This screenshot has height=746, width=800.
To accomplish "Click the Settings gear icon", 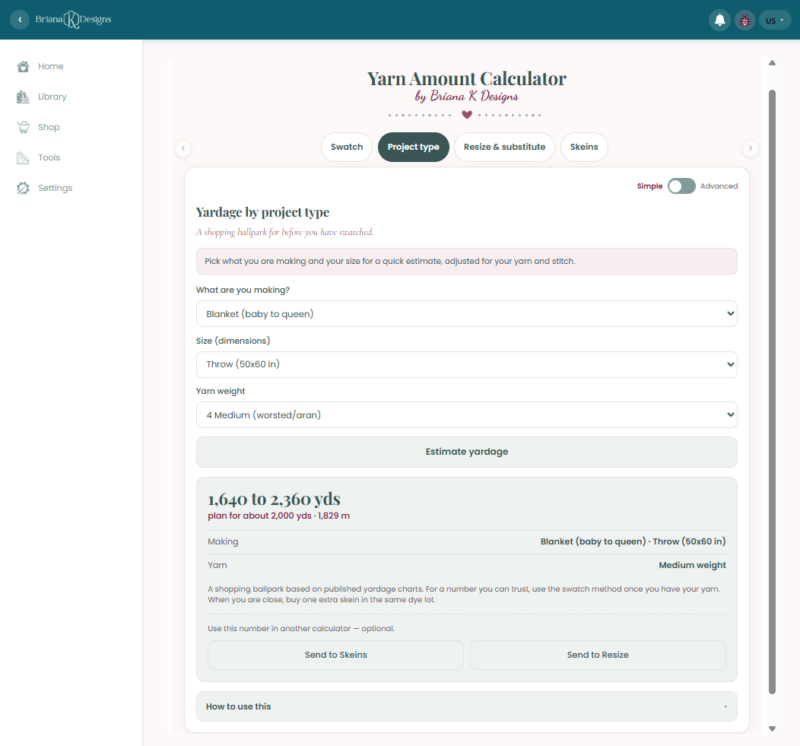I will point(23,188).
